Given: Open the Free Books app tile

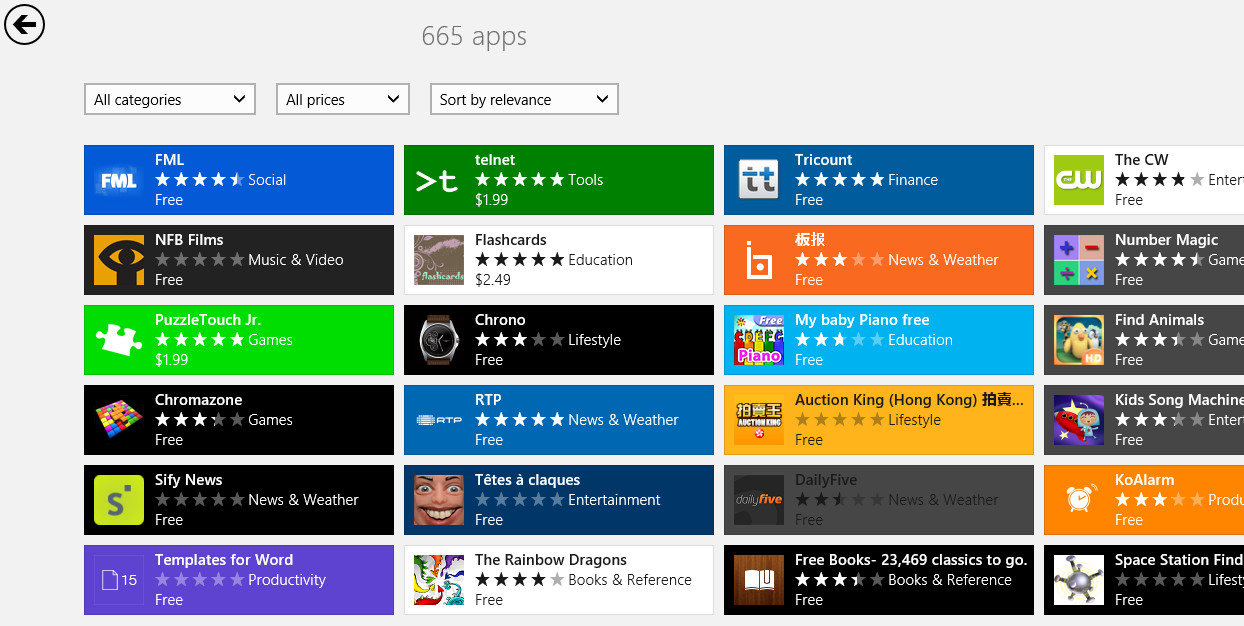Looking at the screenshot, I should [x=878, y=580].
